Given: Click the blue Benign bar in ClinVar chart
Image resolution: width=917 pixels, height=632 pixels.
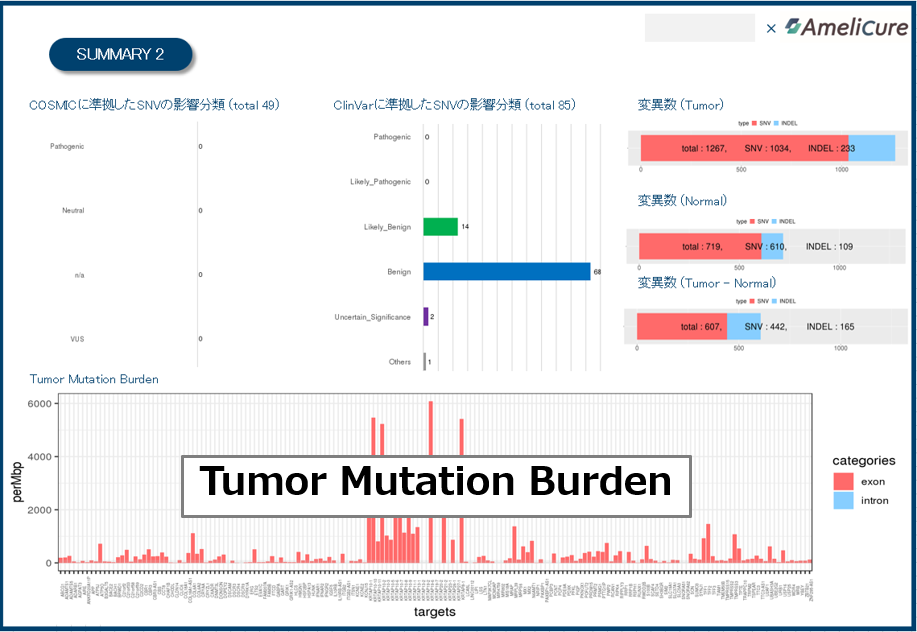Looking at the screenshot, I should coord(506,272).
